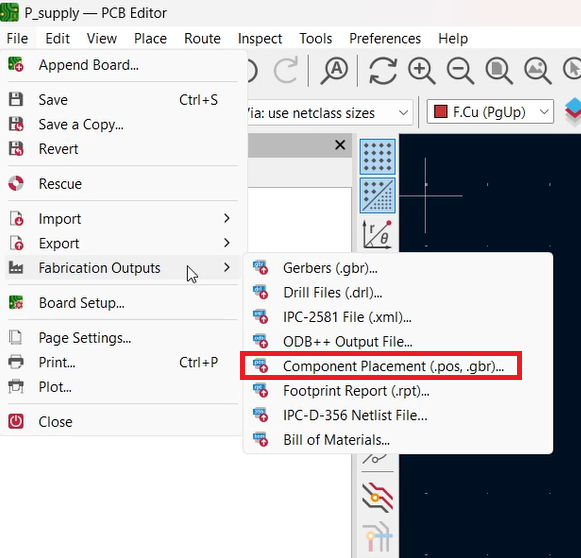Screen dimensions: 581x558
Task: Click Zoom to Fit Page icon
Action: [x=499, y=70]
